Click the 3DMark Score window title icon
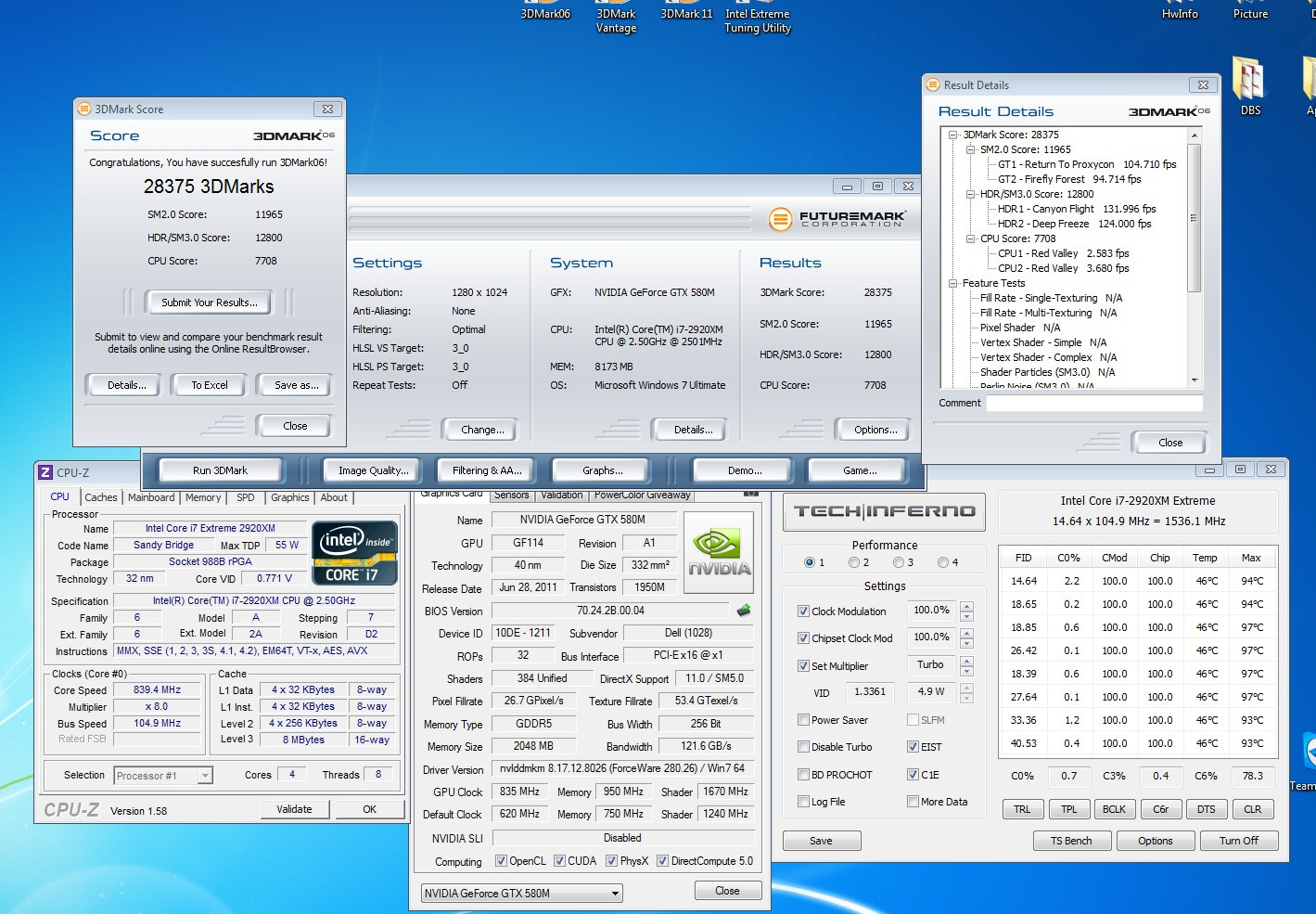The width and height of the screenshot is (1316, 914). (83, 109)
